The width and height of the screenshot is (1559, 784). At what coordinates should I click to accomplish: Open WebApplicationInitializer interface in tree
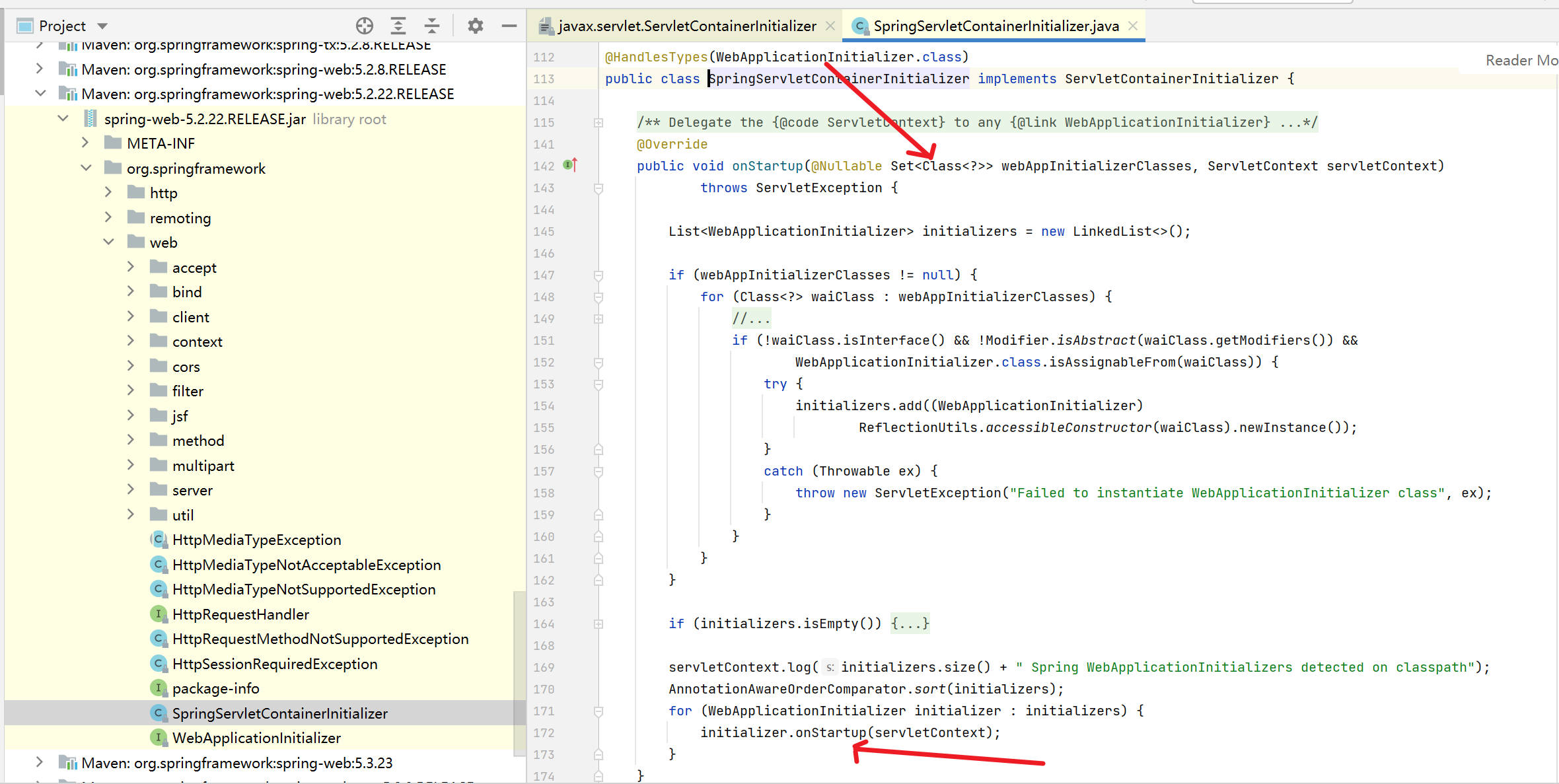pyautogui.click(x=256, y=738)
